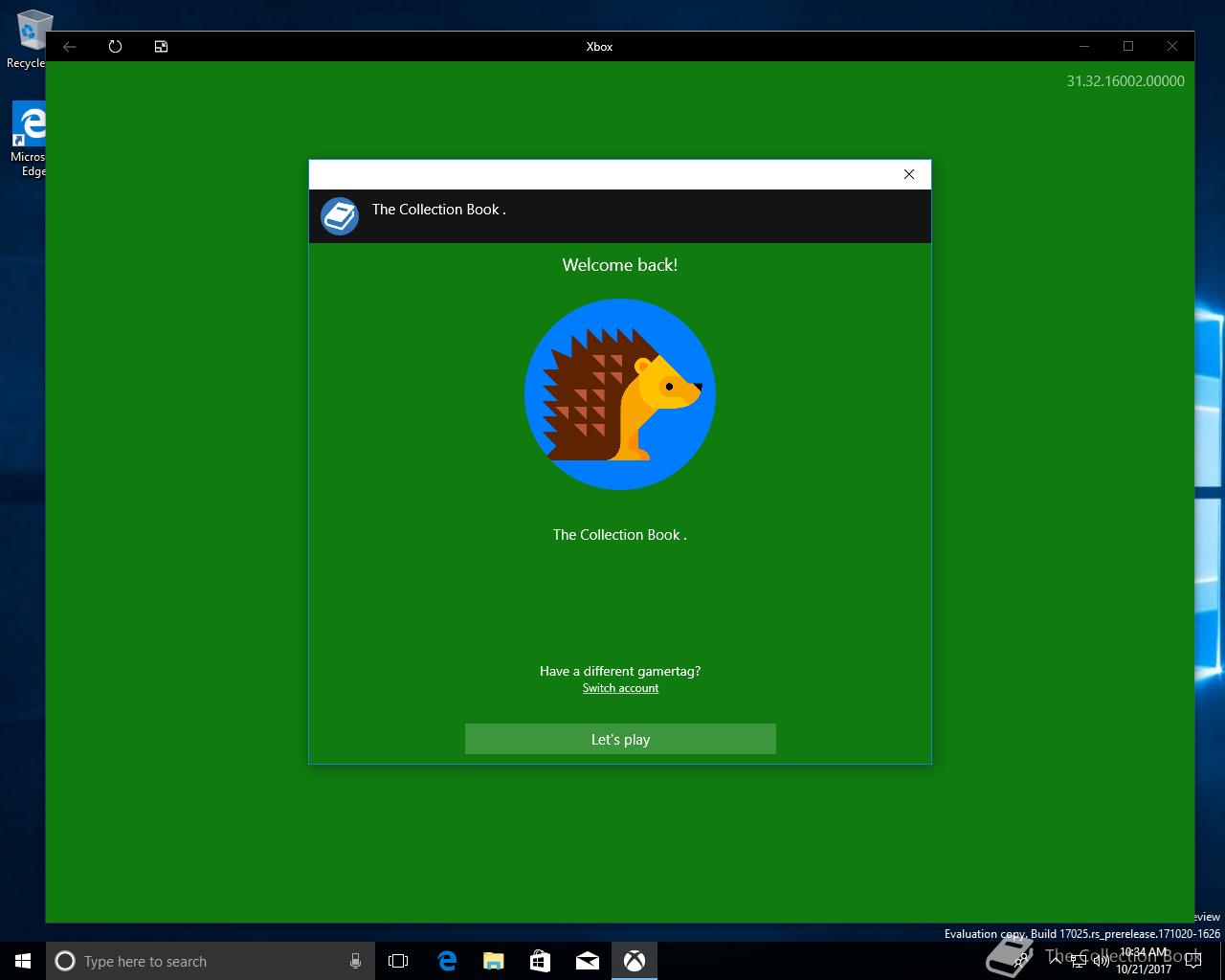Screen dimensions: 1225x980
Task: Open the Windows Start menu
Action: coord(23,961)
